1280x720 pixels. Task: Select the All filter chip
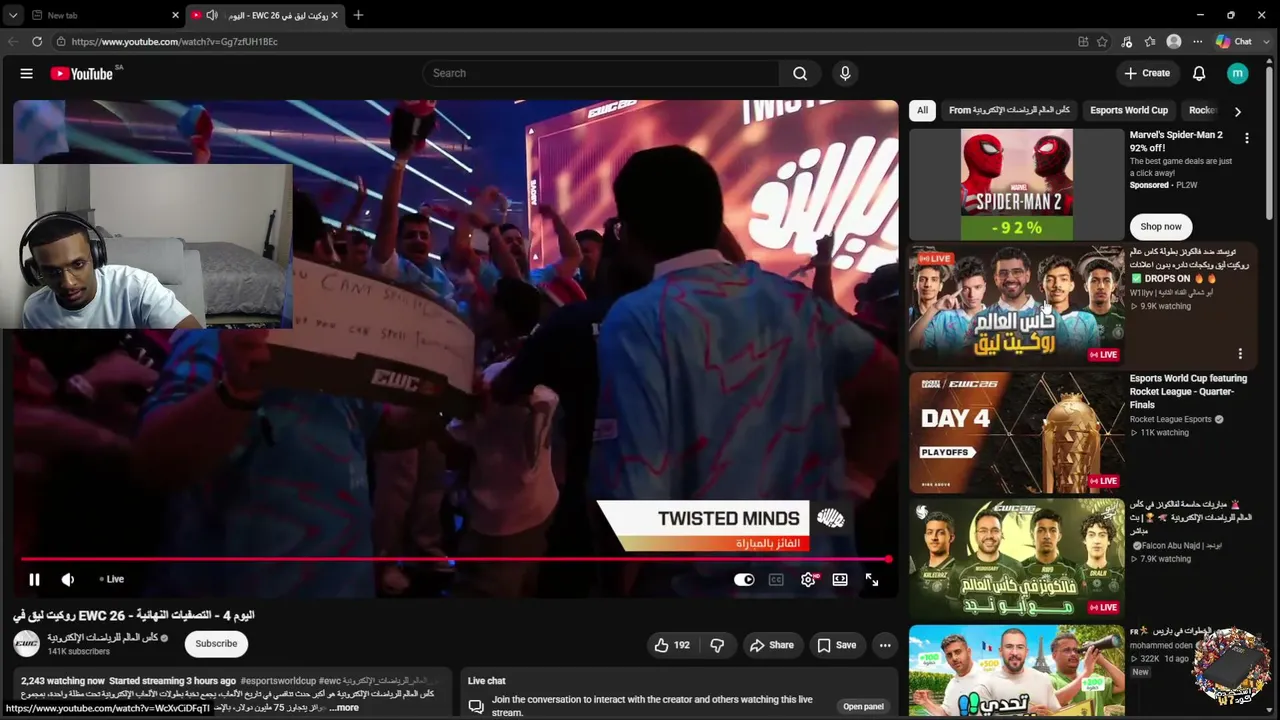922,110
